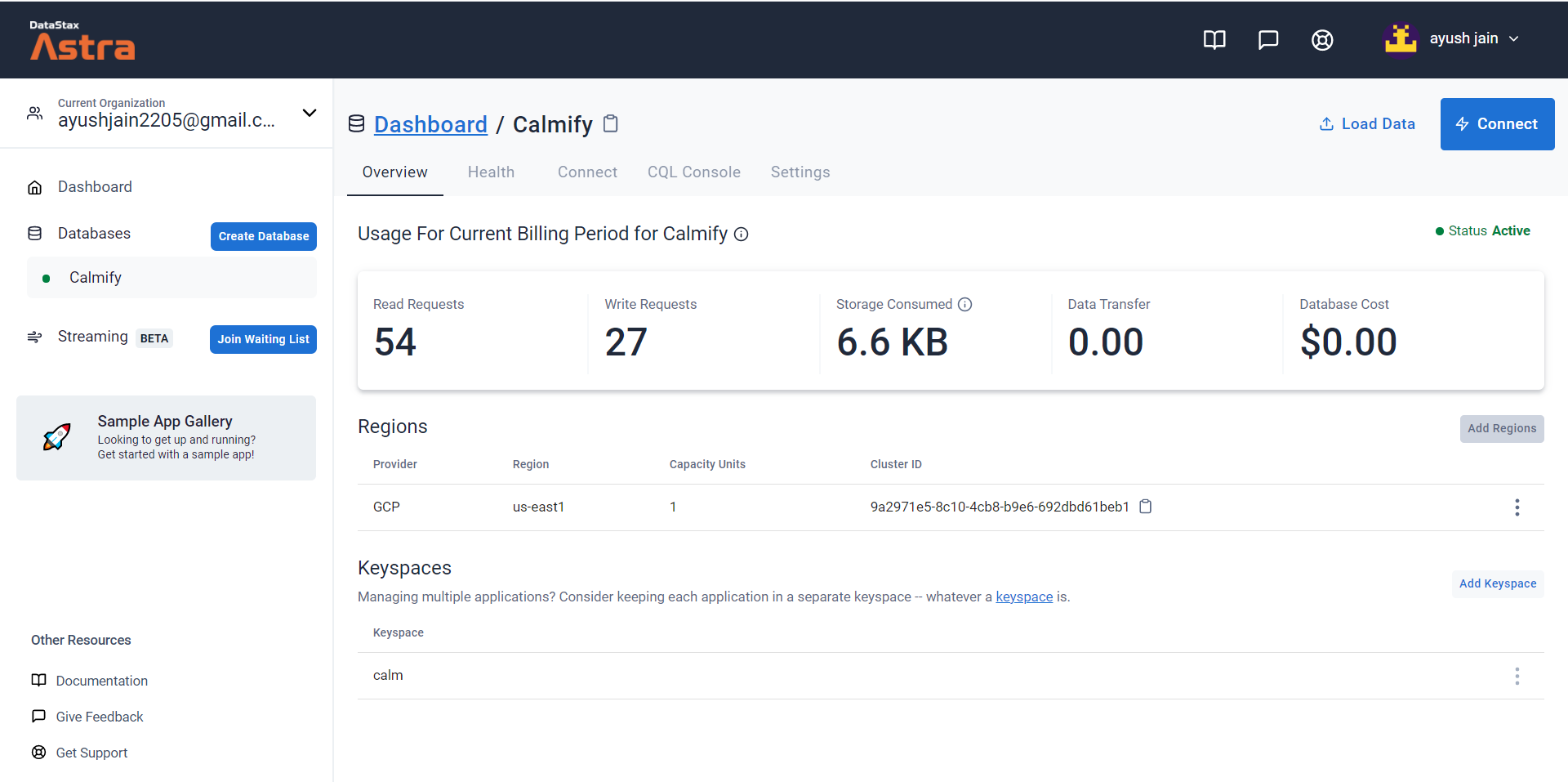Open Streaming in the sidebar
The height and width of the screenshot is (782, 1568).
point(93,337)
